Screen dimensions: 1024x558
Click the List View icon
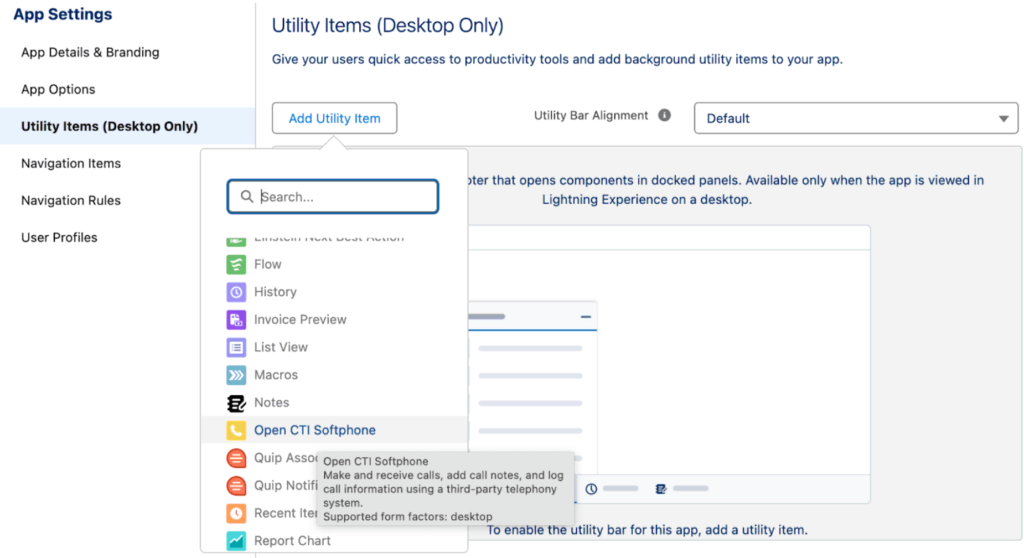tap(236, 348)
